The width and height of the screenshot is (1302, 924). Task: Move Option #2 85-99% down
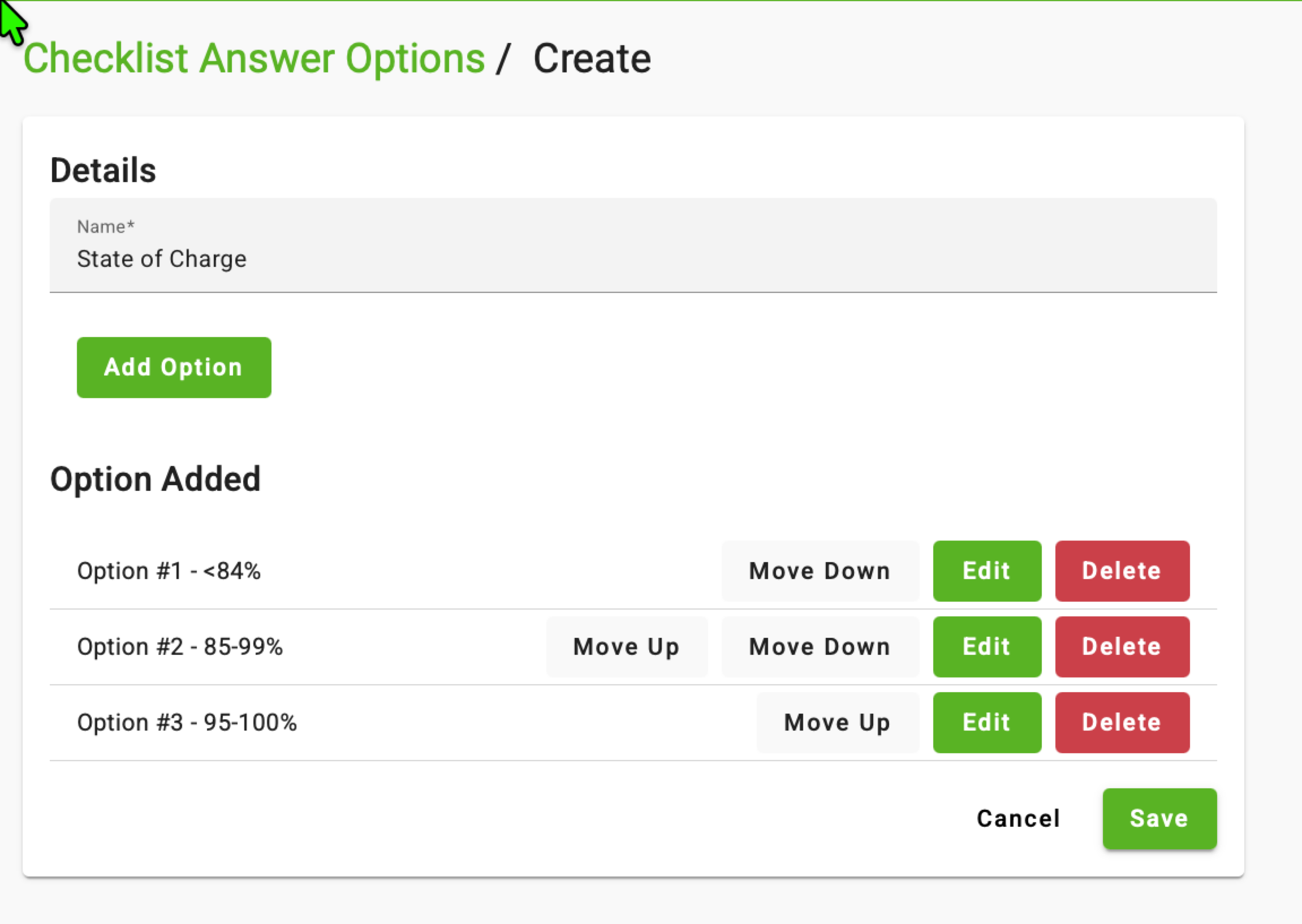point(820,647)
